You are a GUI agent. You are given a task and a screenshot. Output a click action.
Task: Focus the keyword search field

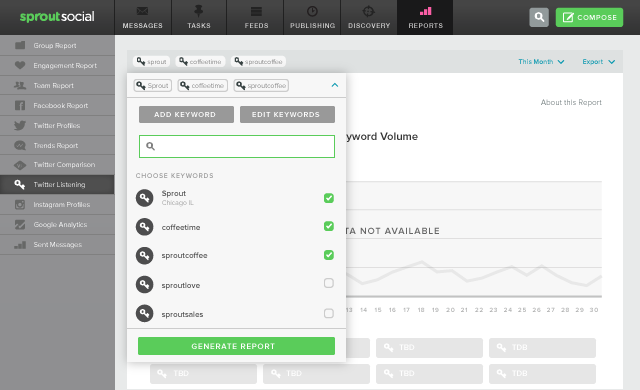[x=237, y=146]
